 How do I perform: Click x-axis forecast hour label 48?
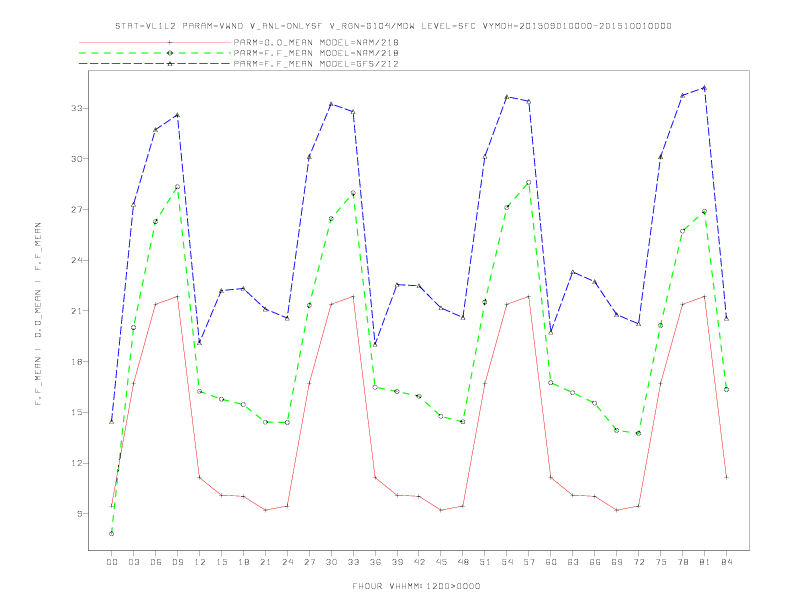click(463, 562)
